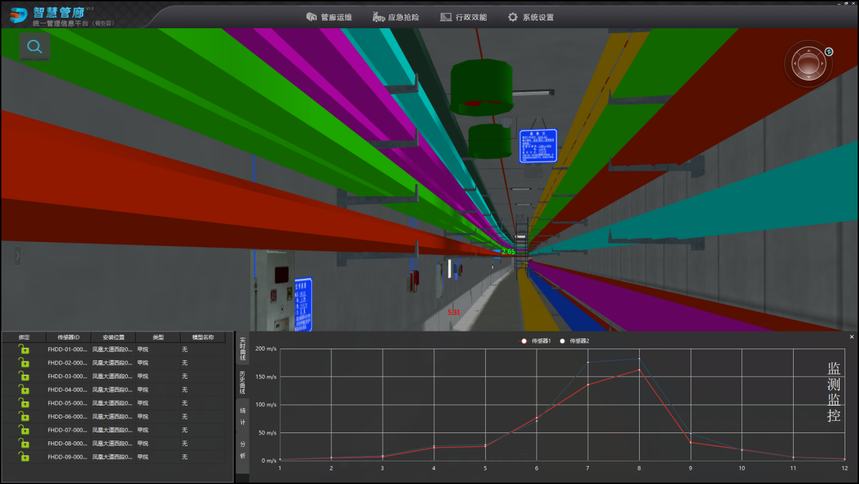Click the small badge beside the compass

pyautogui.click(x=829, y=51)
